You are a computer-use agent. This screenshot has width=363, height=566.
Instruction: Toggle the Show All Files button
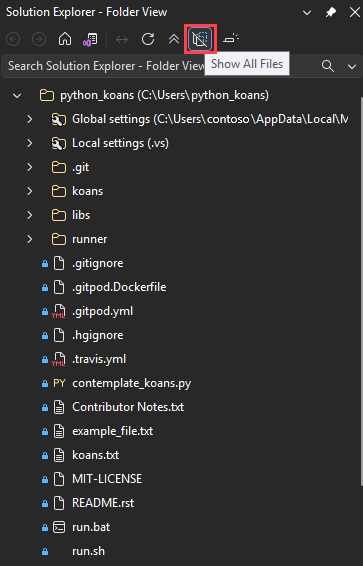[x=200, y=39]
